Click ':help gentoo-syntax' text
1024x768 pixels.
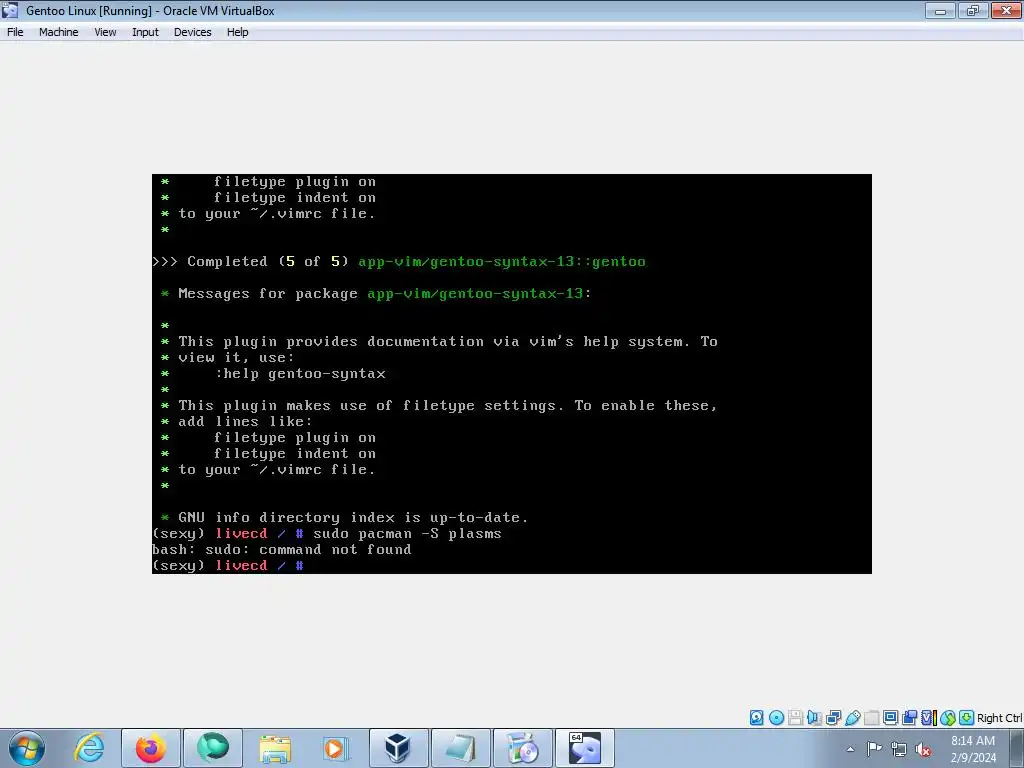[300, 374]
